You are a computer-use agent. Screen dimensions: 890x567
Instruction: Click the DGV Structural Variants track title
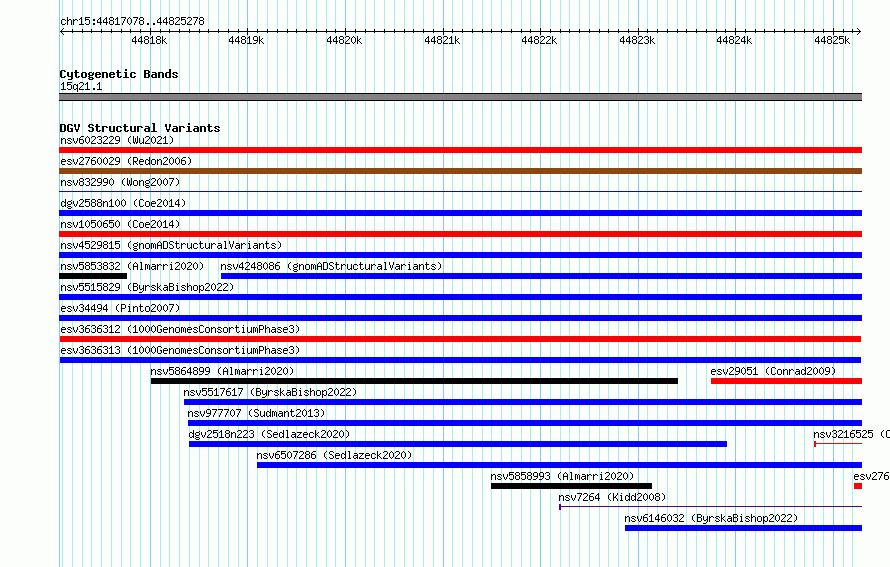click(140, 128)
